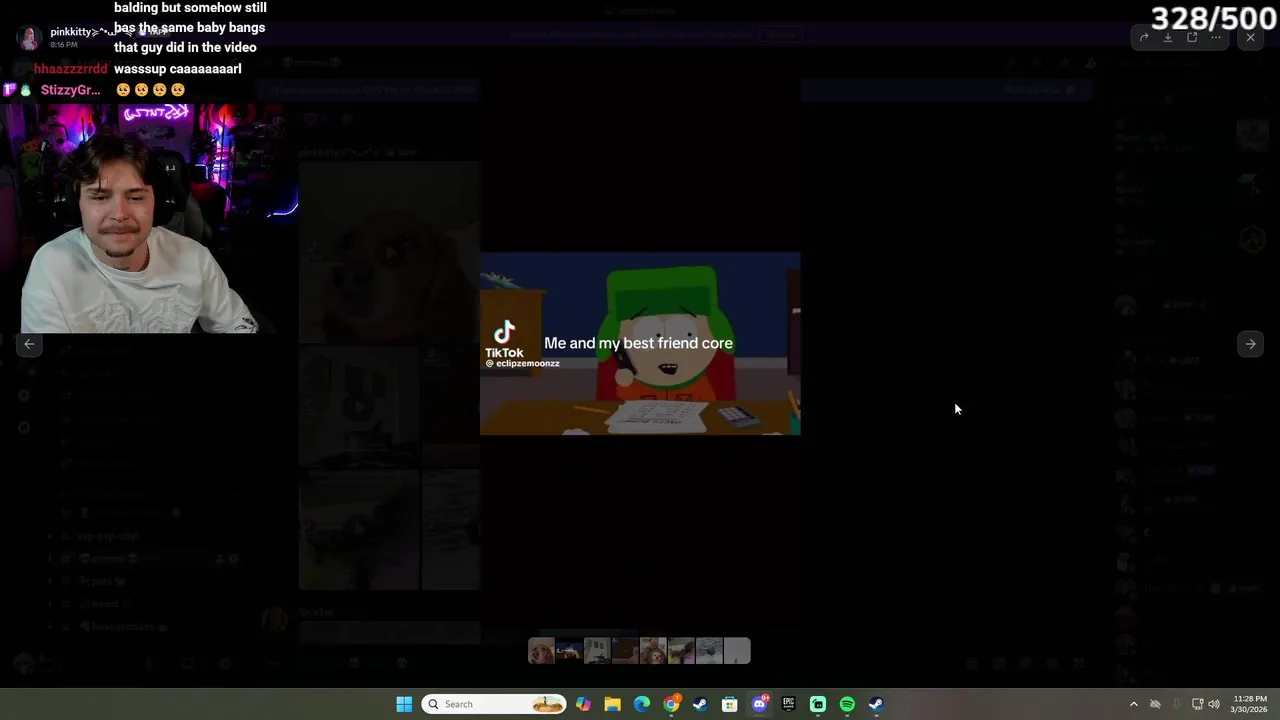Open the Steam icon next to Chrome

pos(700,704)
